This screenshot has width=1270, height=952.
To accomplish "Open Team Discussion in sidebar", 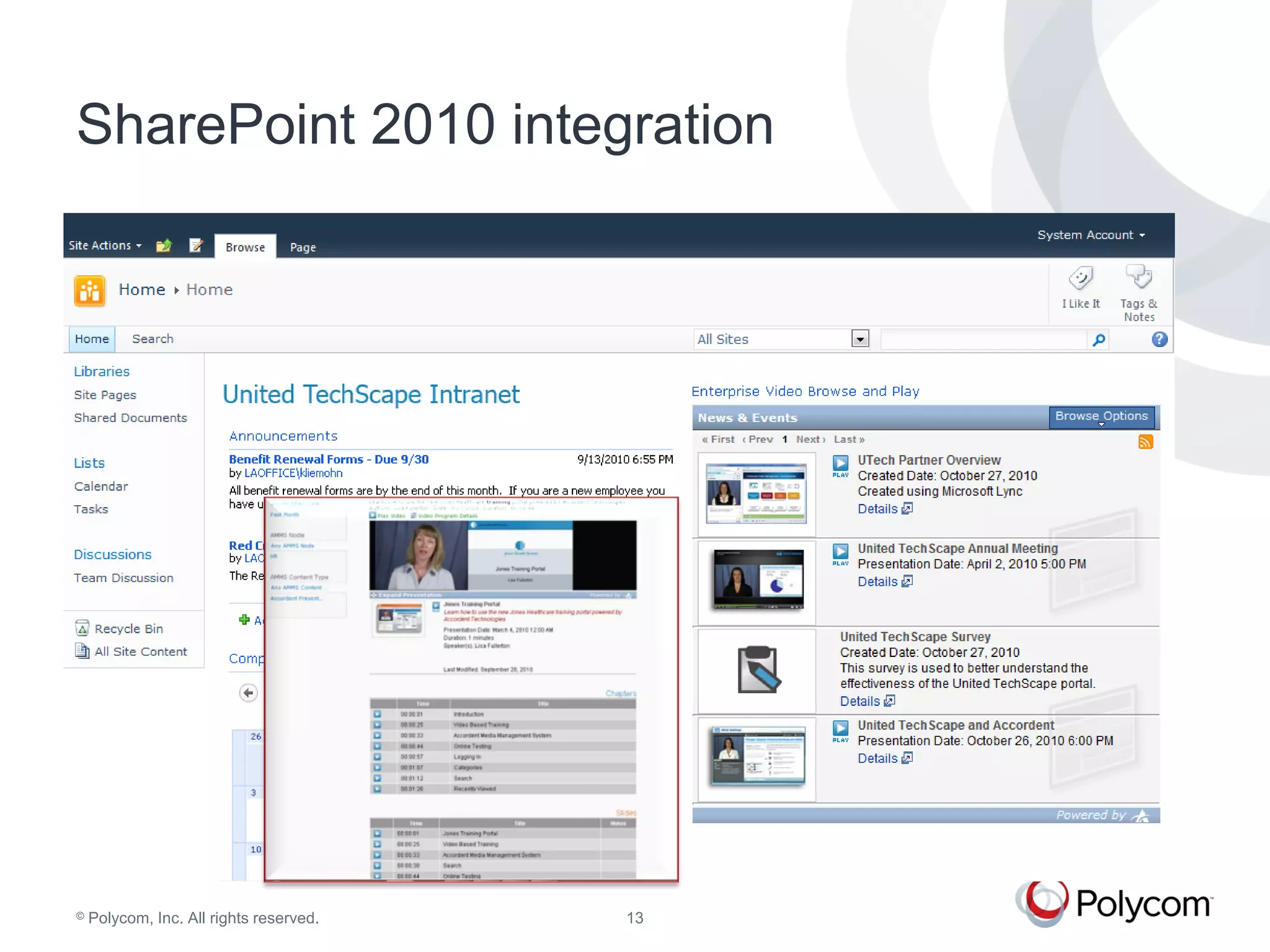I will [123, 578].
